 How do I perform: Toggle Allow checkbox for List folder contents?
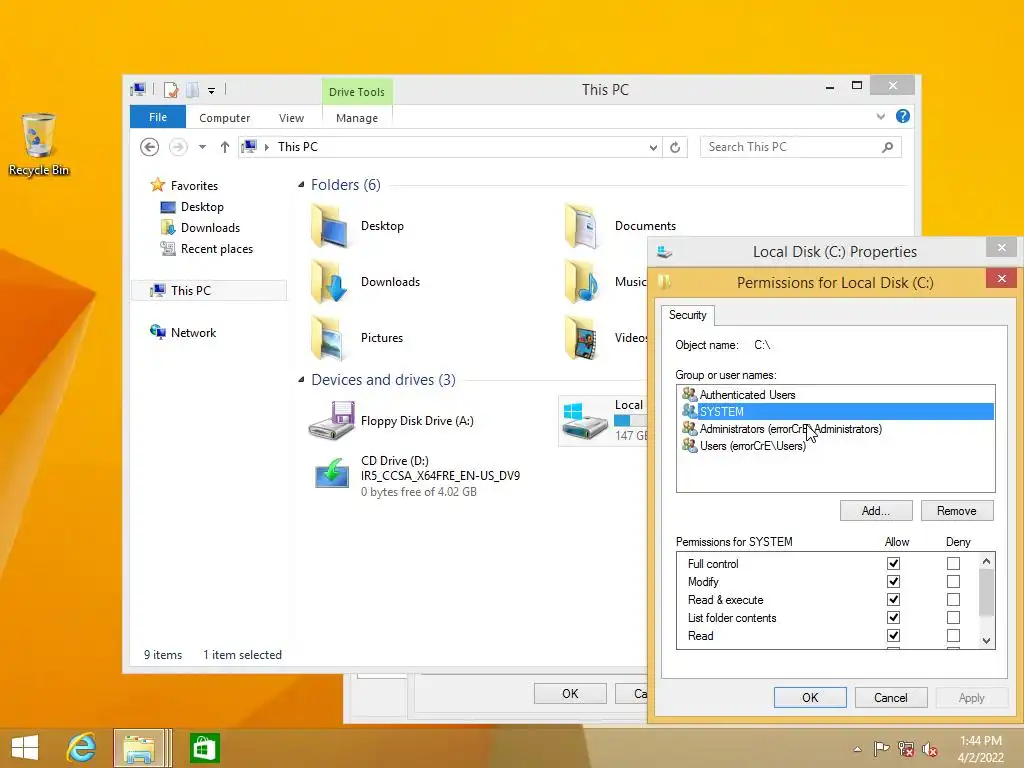coord(893,617)
